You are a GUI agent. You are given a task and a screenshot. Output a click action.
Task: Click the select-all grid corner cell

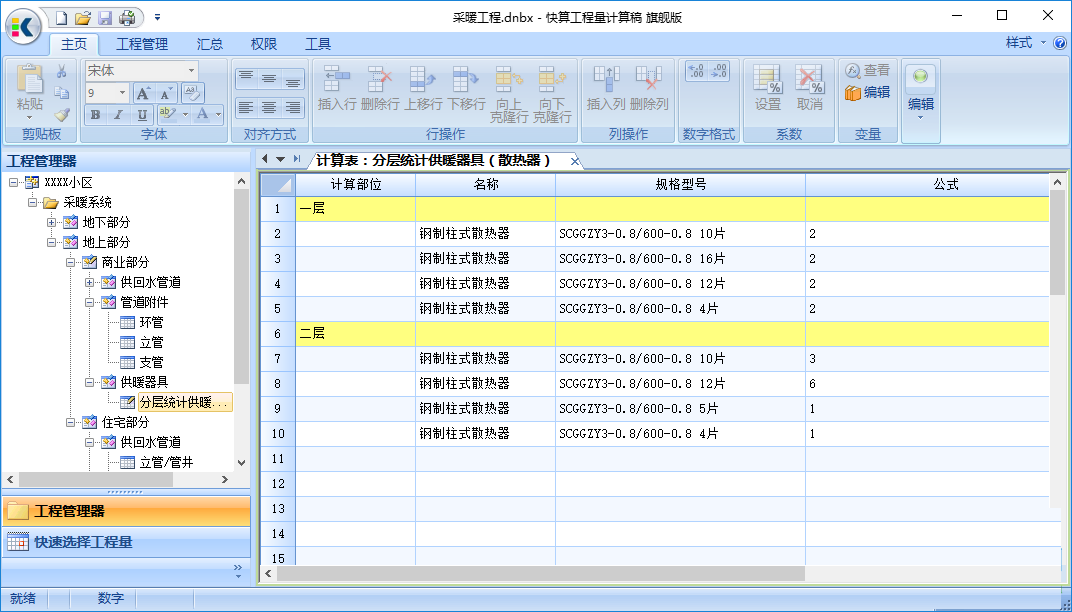coord(278,185)
